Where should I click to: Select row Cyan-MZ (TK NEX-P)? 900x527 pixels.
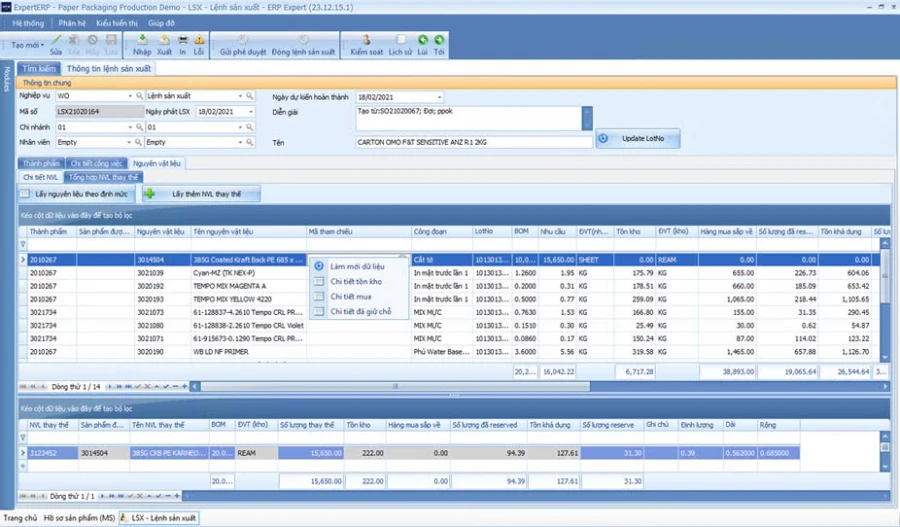click(x=453, y=273)
